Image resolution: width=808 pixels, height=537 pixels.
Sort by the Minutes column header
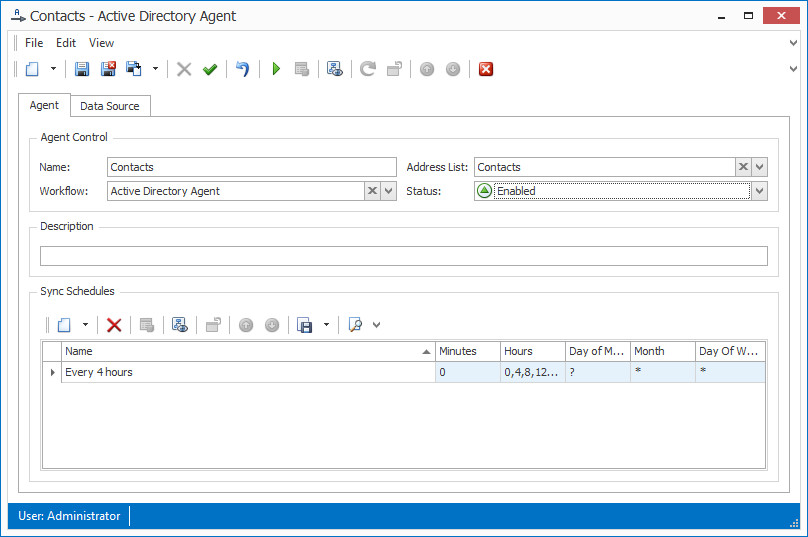tap(468, 351)
